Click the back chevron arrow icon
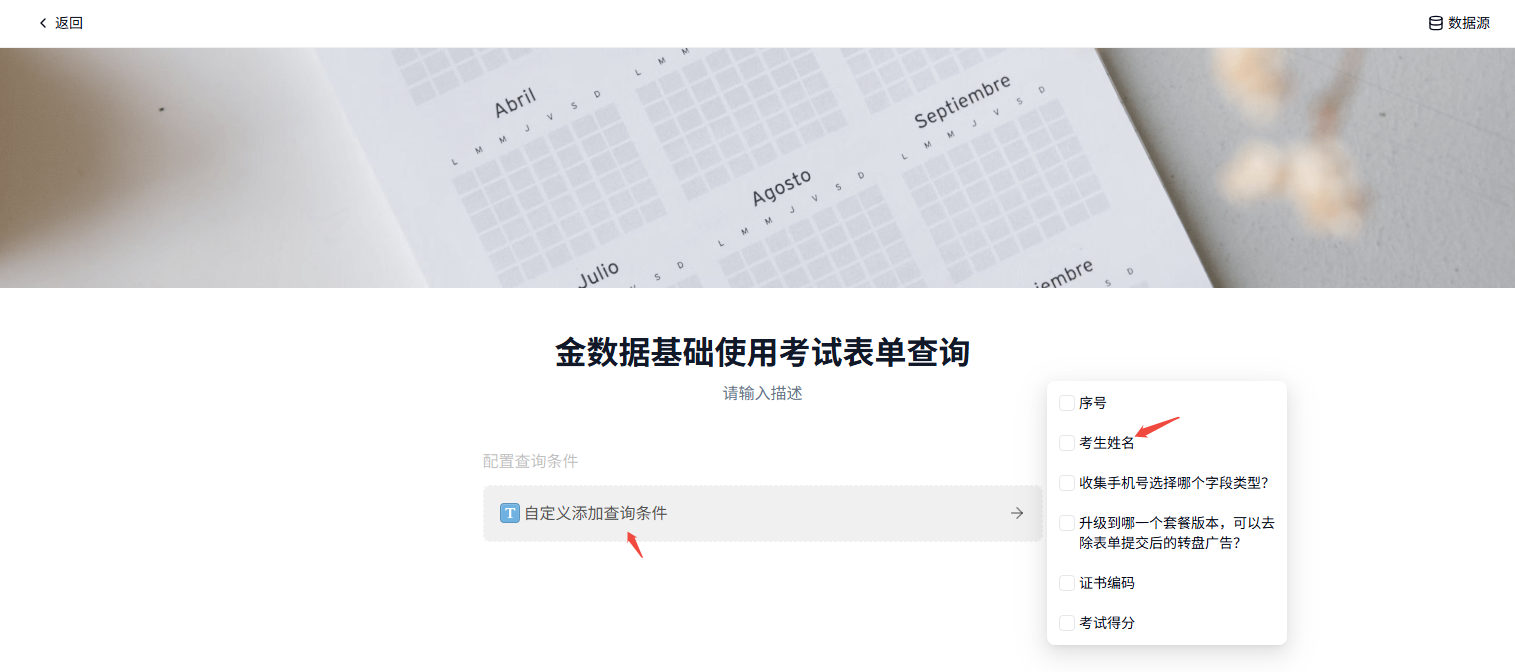Screen dimensions: 1515x672 pyautogui.click(x=43, y=23)
